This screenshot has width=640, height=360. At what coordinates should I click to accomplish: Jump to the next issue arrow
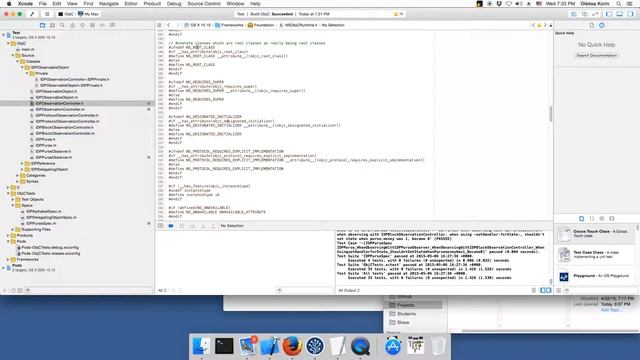(544, 25)
